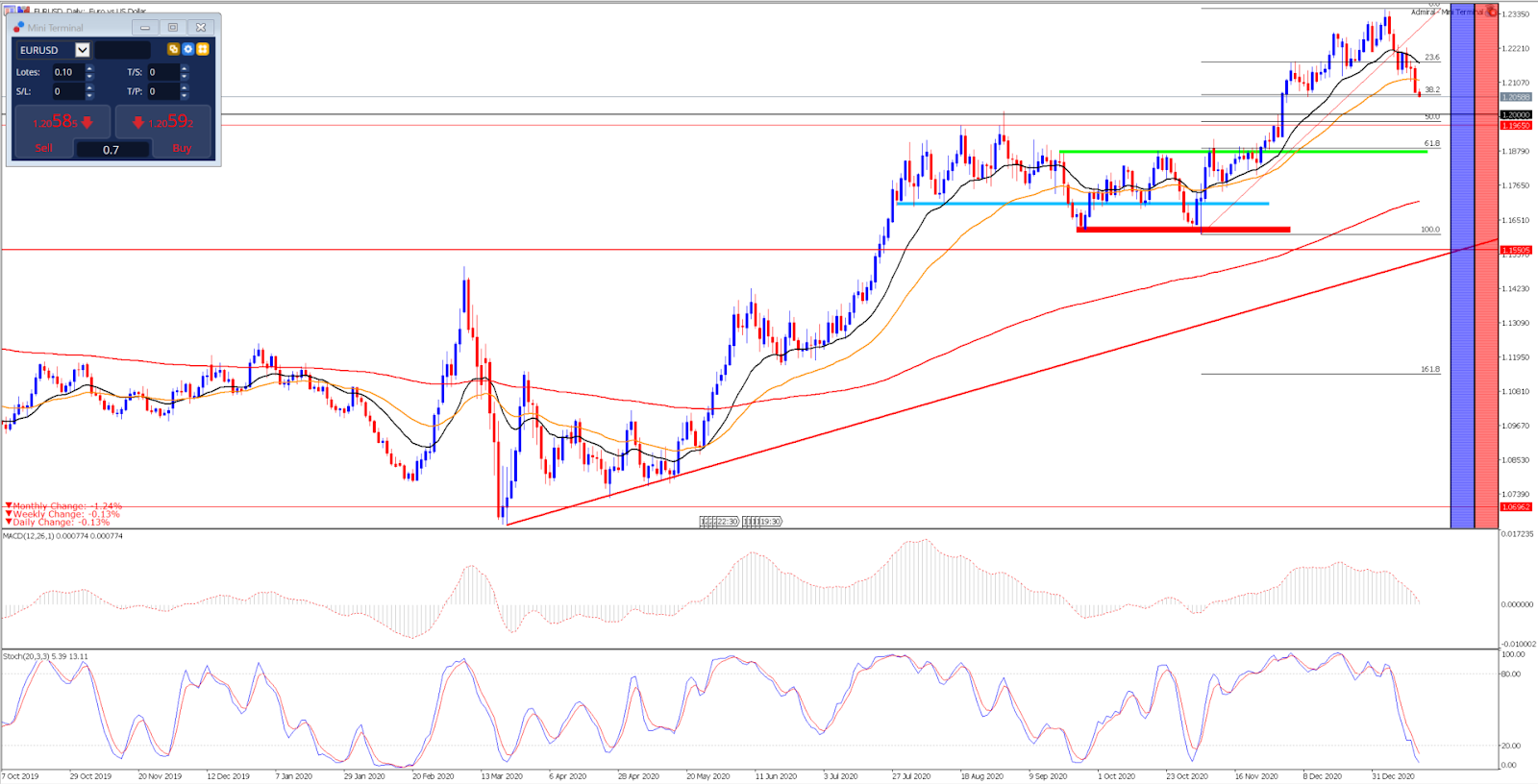The height and width of the screenshot is (784, 1538).
Task: Click the 1.14230 price on the axis
Action: pos(1516,288)
